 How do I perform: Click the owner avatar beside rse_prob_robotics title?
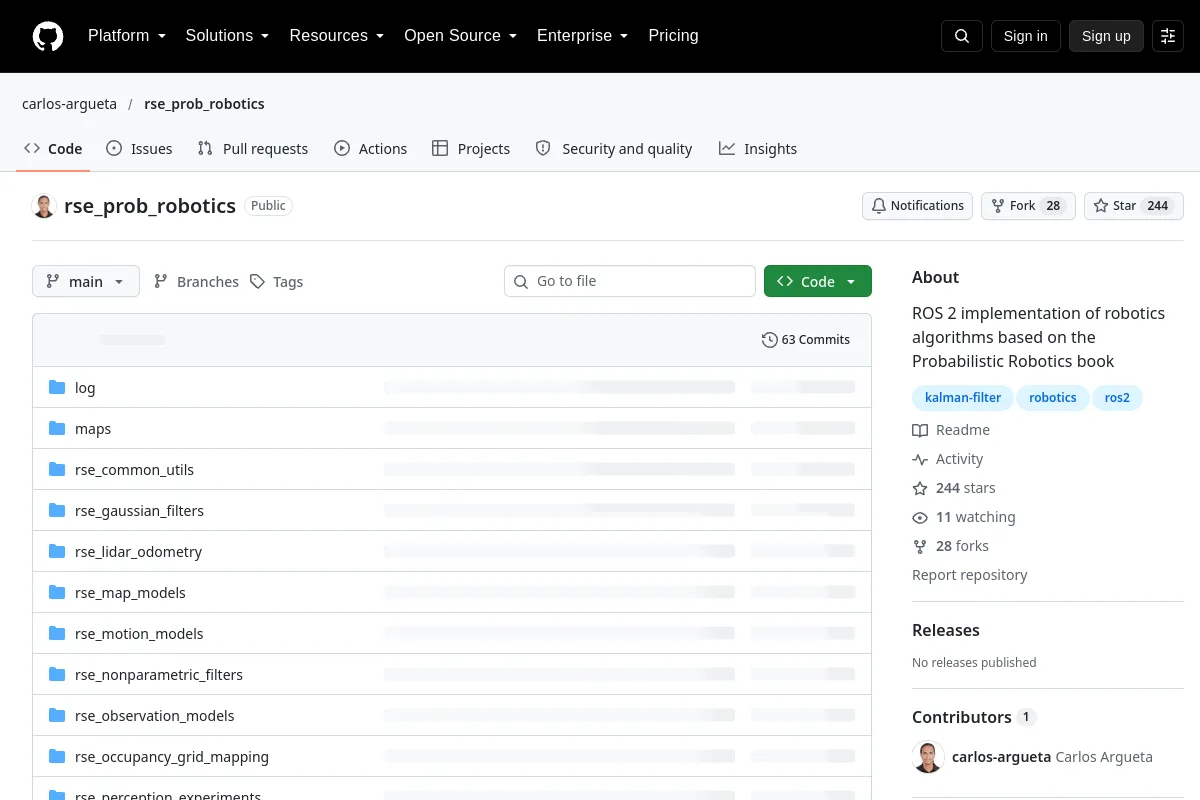point(44,206)
